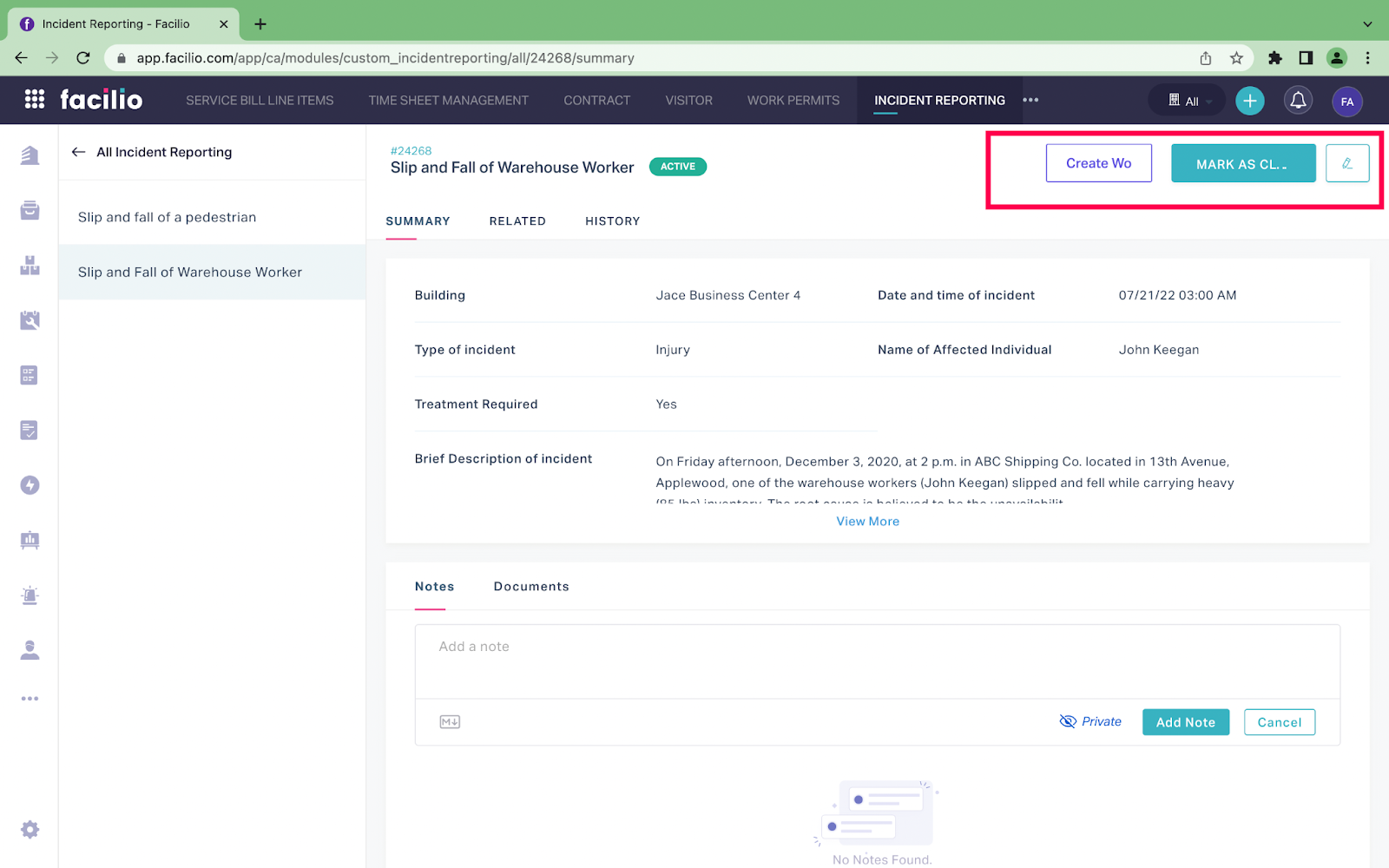Open TIME SHEET MANAGEMENT module
The width and height of the screenshot is (1389, 868).
448,101
